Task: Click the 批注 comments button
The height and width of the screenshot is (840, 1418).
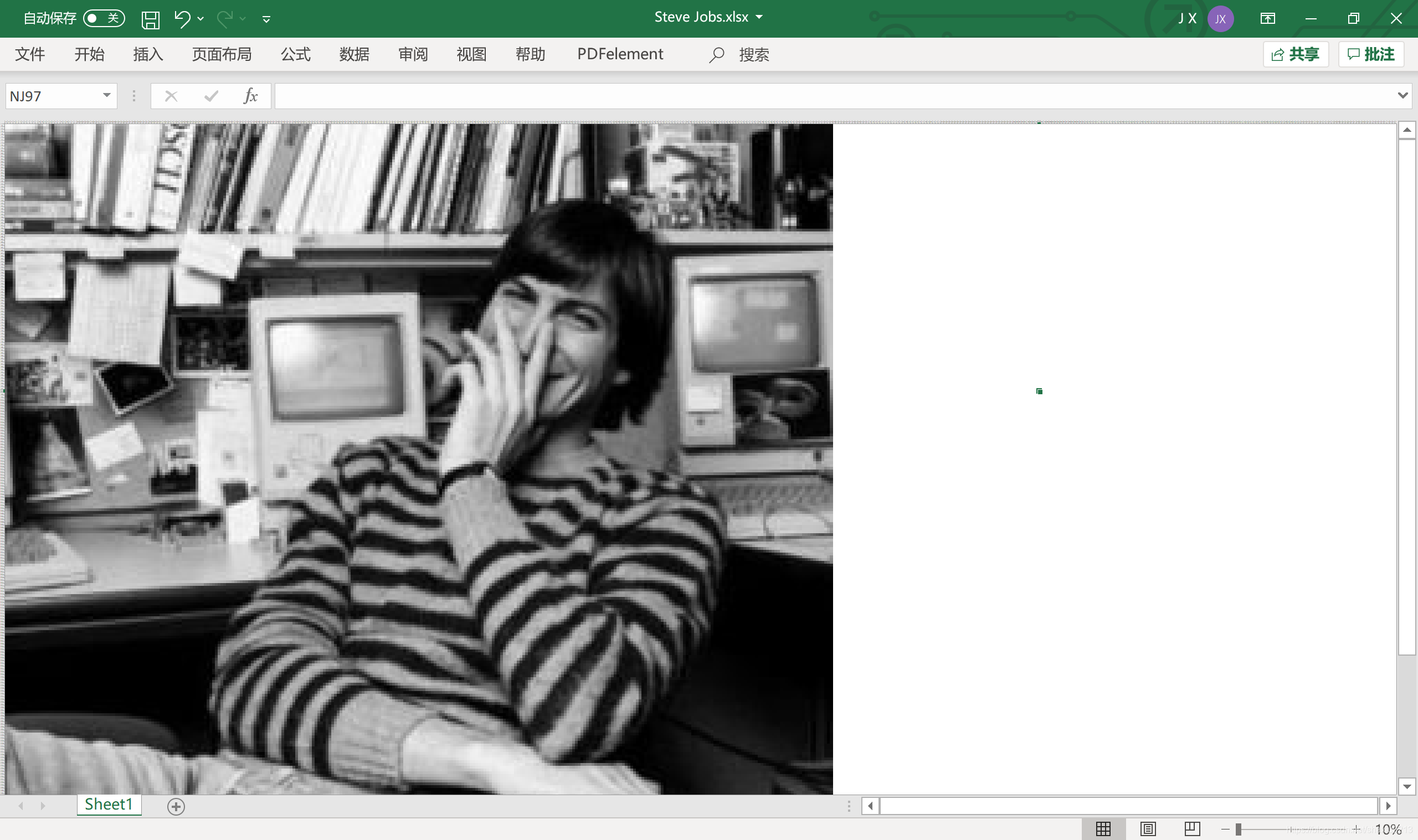Action: [1370, 54]
